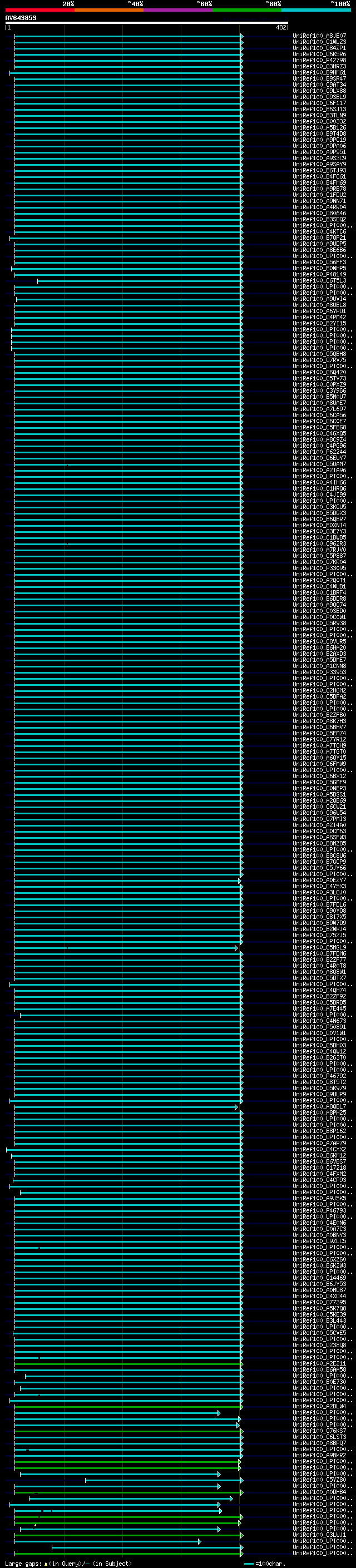Select hit UniRef100_C1FDU2
This screenshot has height=1568, width=356.
coord(319,195)
